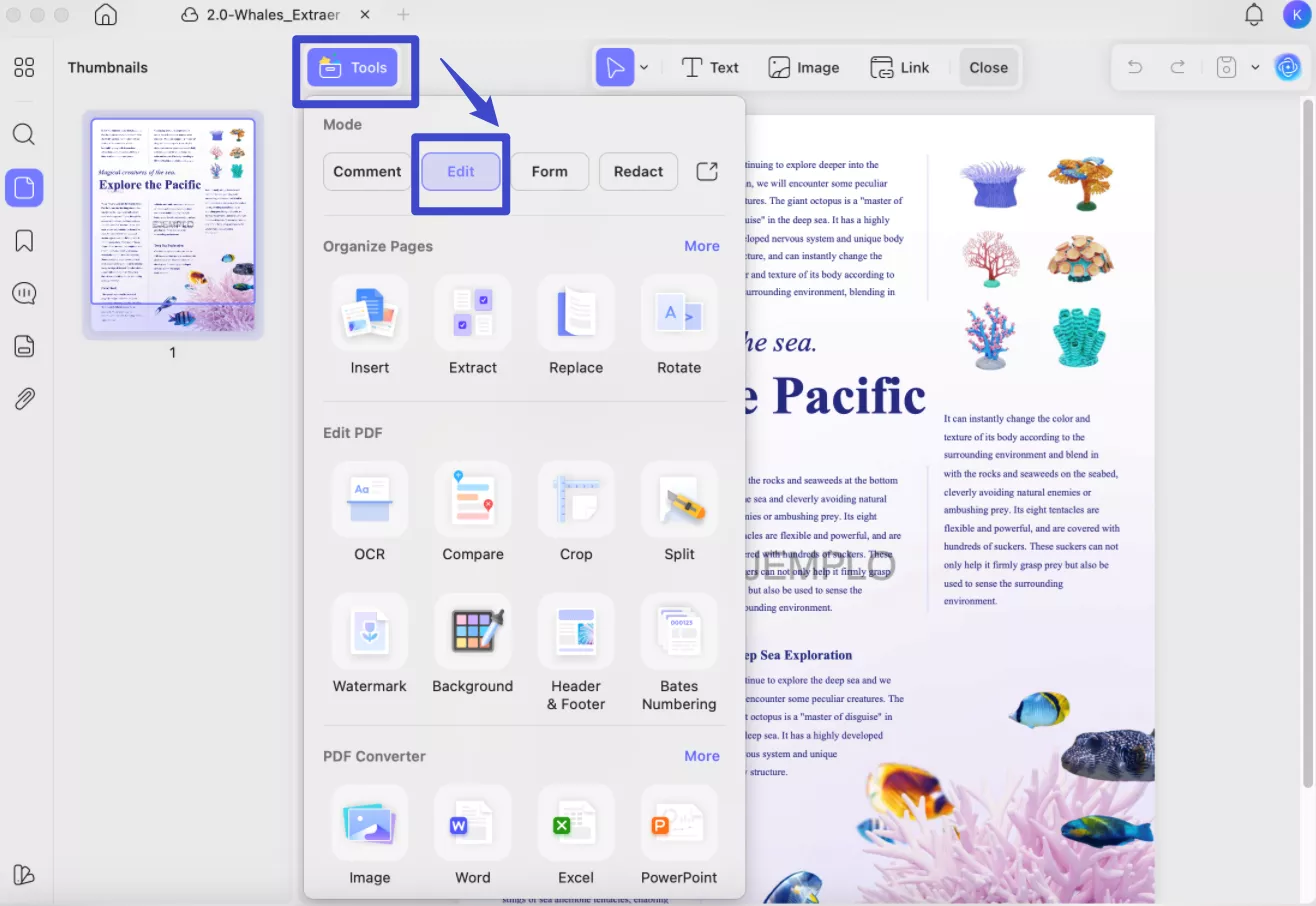Open the Compare tool
This screenshot has width=1316, height=906.
tap(472, 514)
